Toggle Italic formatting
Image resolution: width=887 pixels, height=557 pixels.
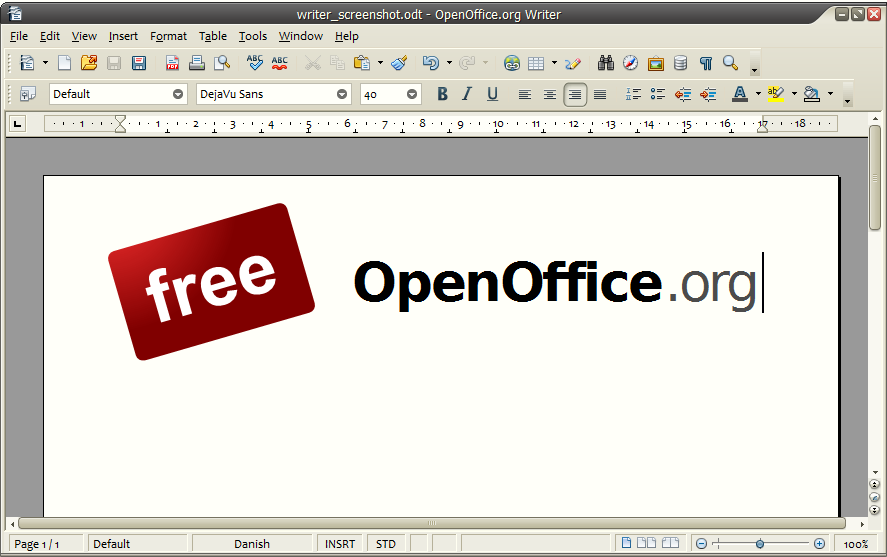[x=467, y=94]
